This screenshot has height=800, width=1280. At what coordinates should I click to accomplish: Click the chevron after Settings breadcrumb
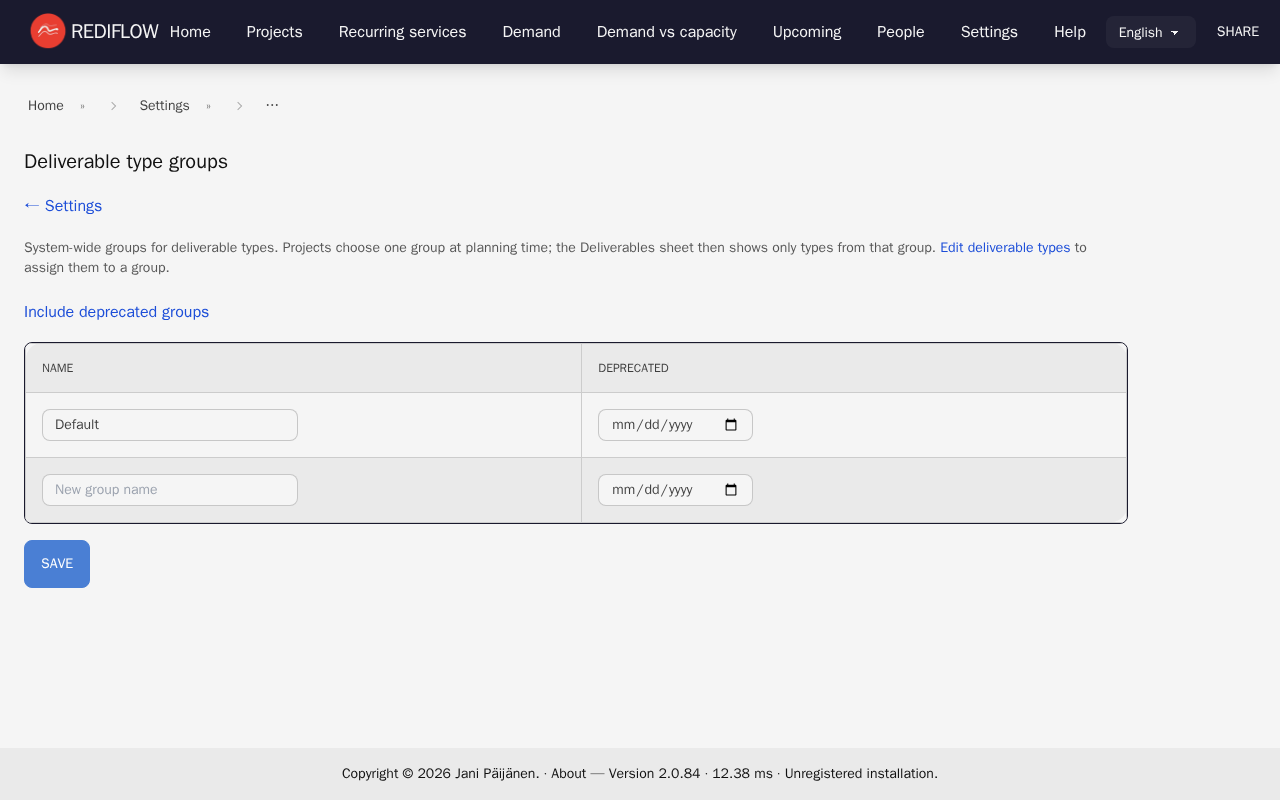click(x=239, y=105)
